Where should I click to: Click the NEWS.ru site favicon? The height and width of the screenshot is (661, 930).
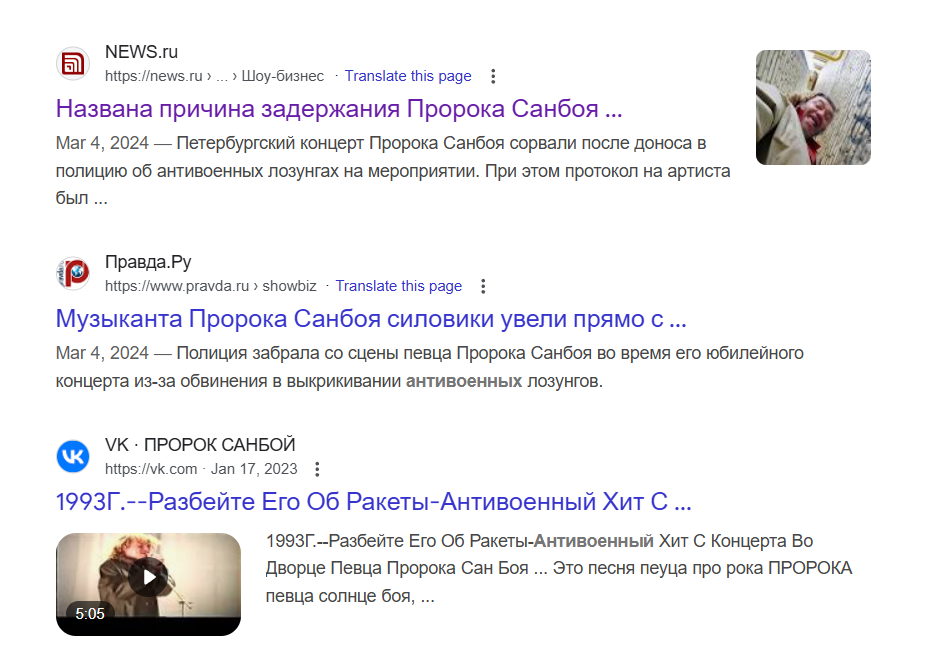point(73,65)
